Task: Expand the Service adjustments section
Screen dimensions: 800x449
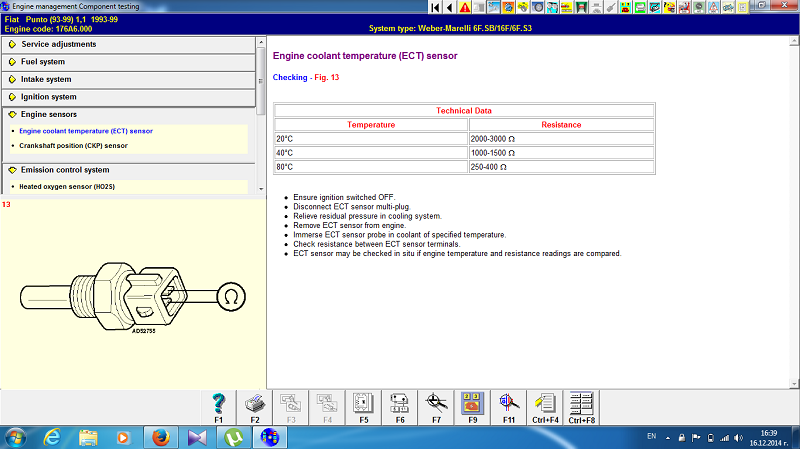Action: click(58, 45)
